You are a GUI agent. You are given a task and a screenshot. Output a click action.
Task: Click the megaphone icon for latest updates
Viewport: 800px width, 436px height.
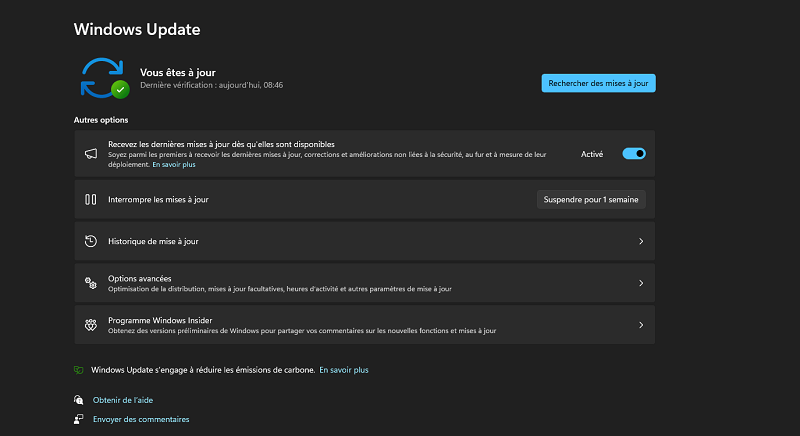pyautogui.click(x=90, y=154)
